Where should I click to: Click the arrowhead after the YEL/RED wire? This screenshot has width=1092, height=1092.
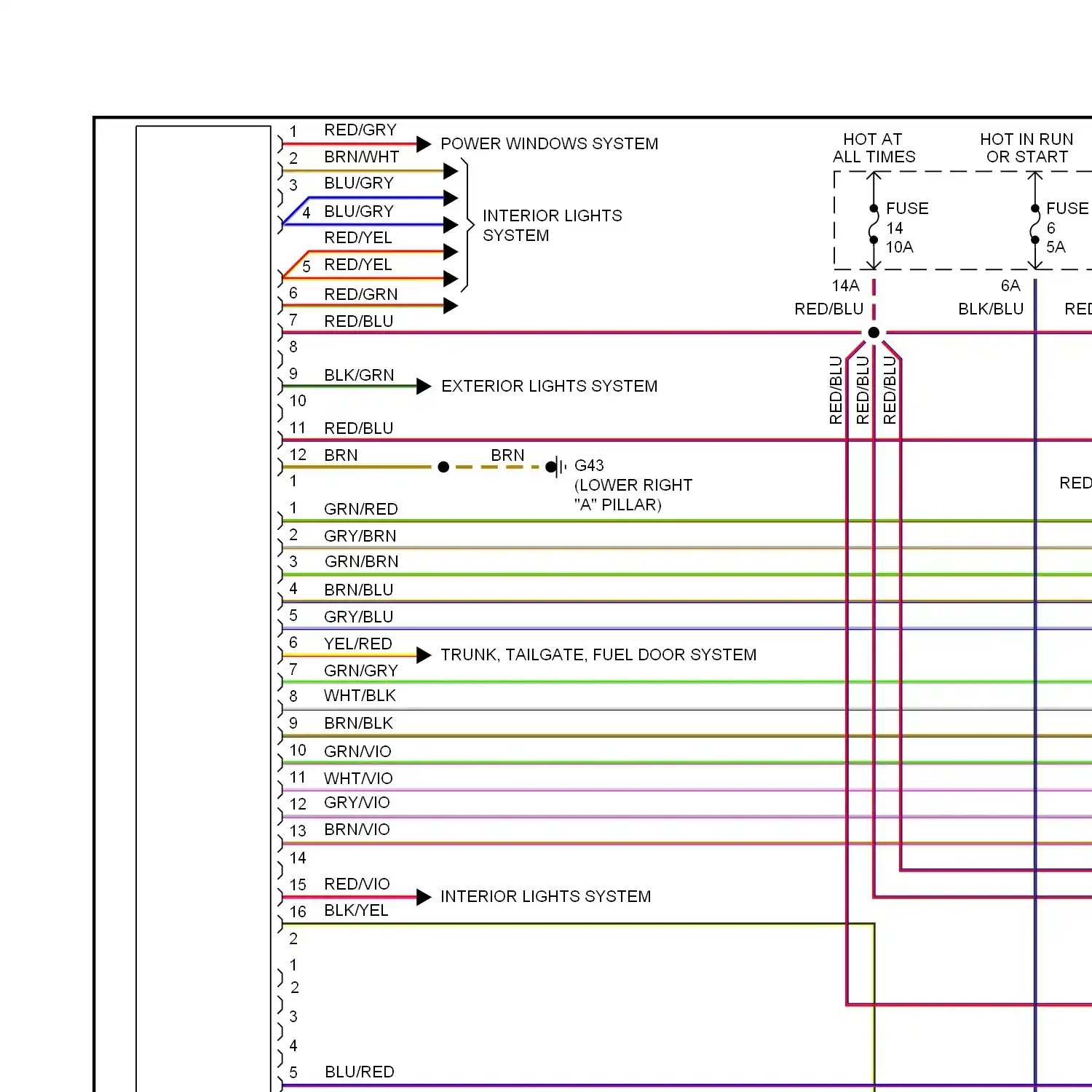(x=424, y=655)
